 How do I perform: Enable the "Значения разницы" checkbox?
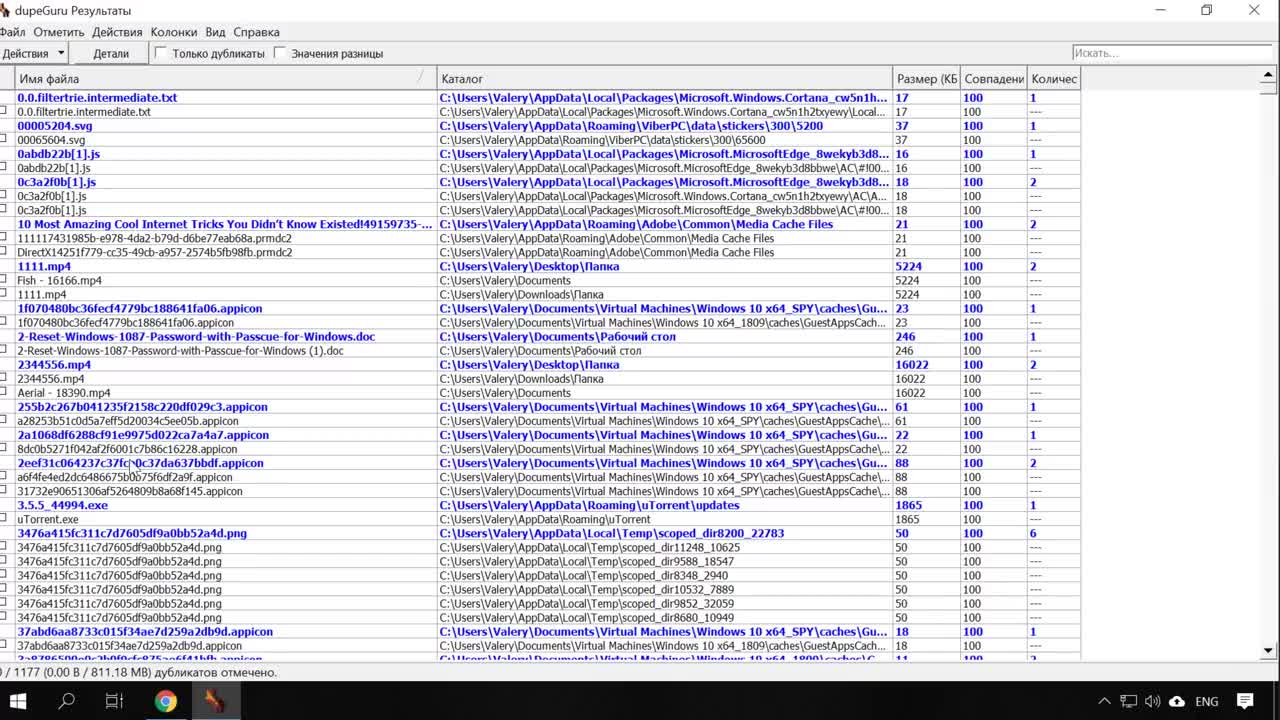[280, 53]
